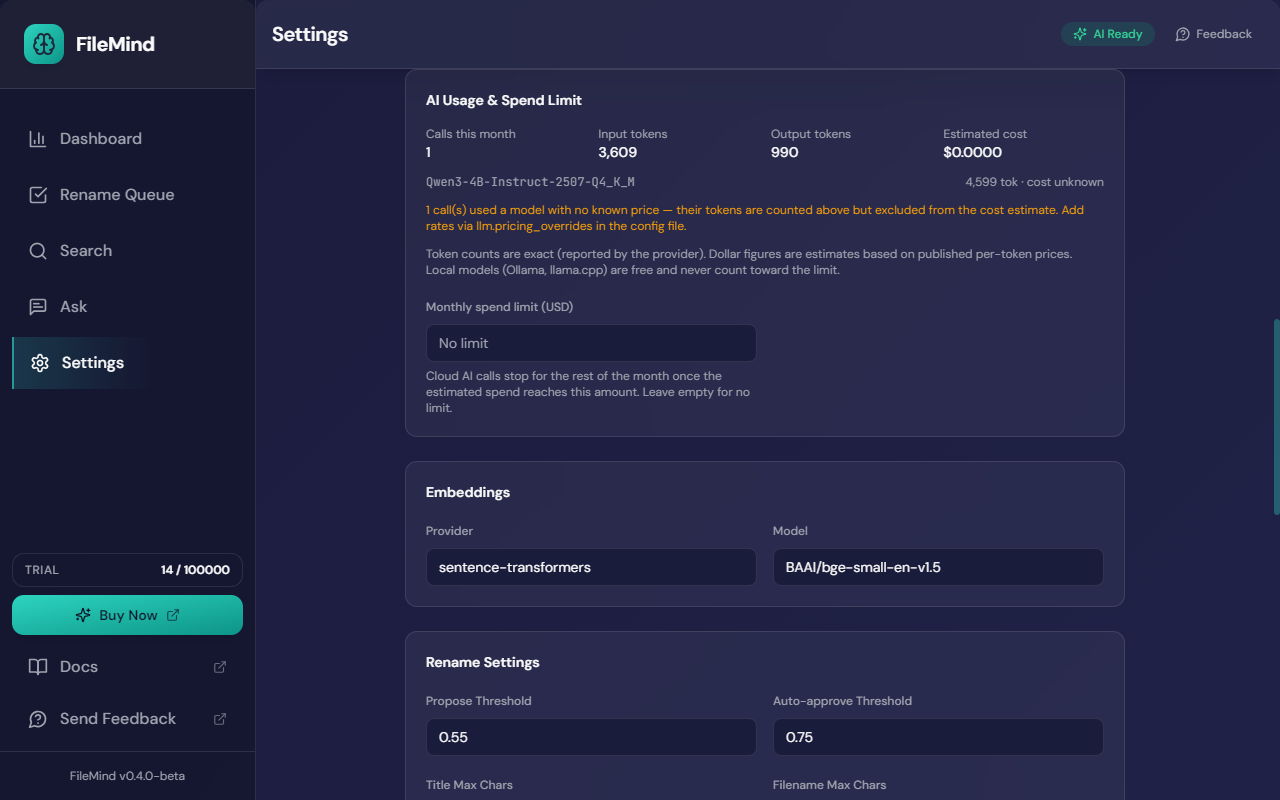Image resolution: width=1280 pixels, height=800 pixels.
Task: Focus the Monthly spend limit field
Action: coord(591,343)
